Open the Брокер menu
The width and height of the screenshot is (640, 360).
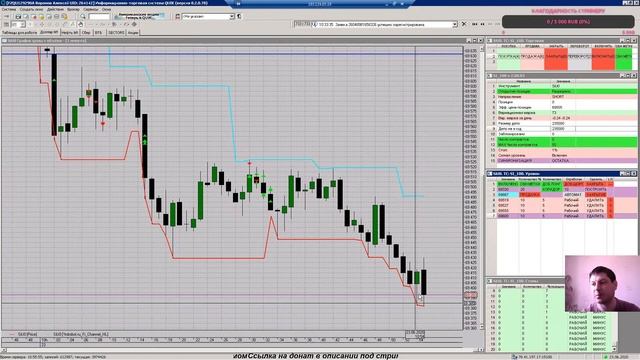tap(73, 9)
